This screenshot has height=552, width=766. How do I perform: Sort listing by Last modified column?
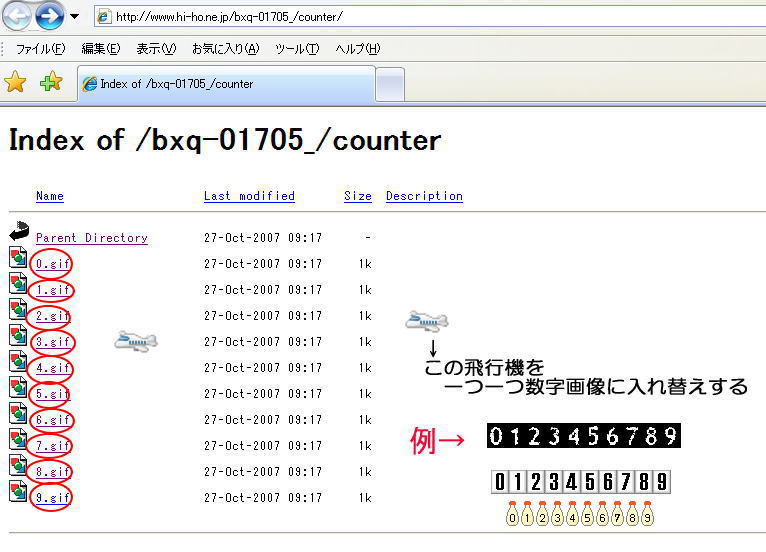coord(249,196)
